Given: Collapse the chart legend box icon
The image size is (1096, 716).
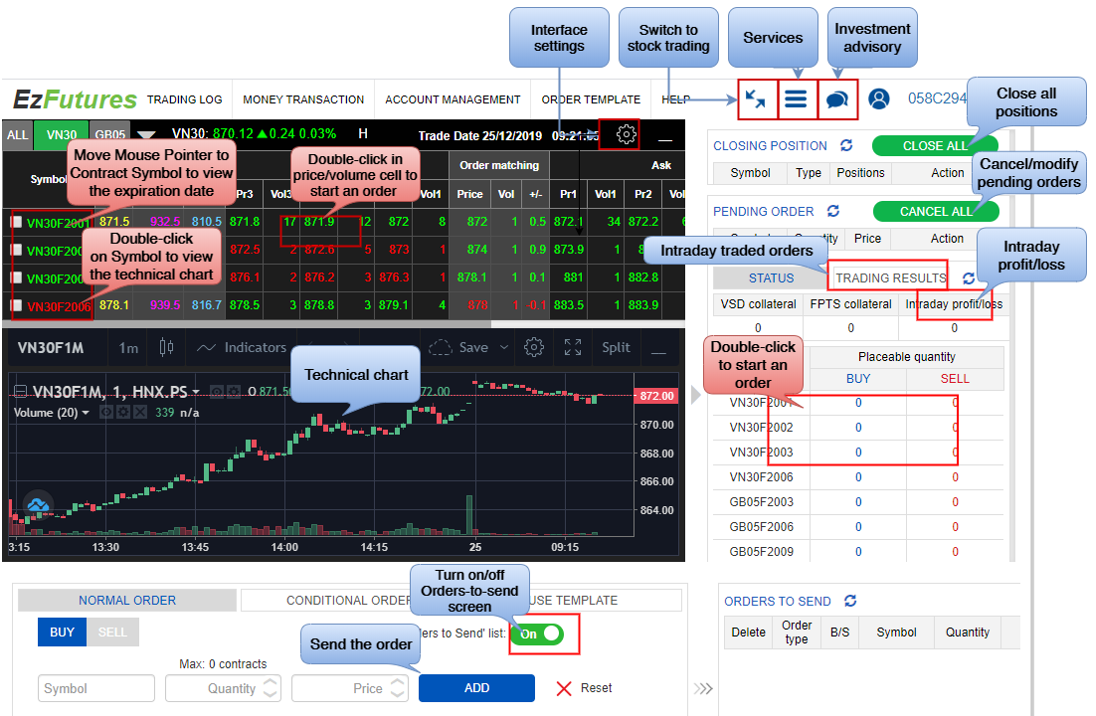Looking at the screenshot, I should (x=20, y=392).
